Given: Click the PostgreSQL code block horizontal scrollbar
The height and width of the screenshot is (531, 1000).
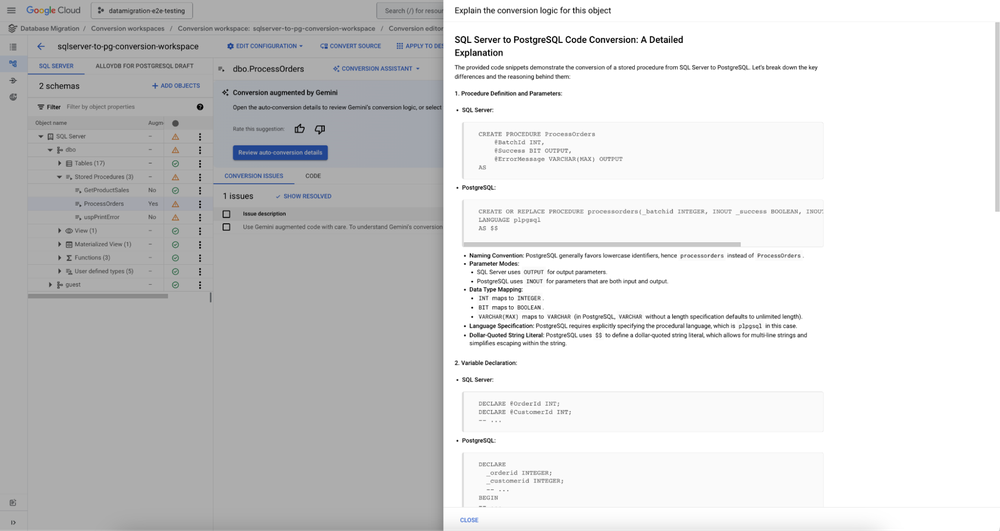Looking at the screenshot, I should point(601,244).
